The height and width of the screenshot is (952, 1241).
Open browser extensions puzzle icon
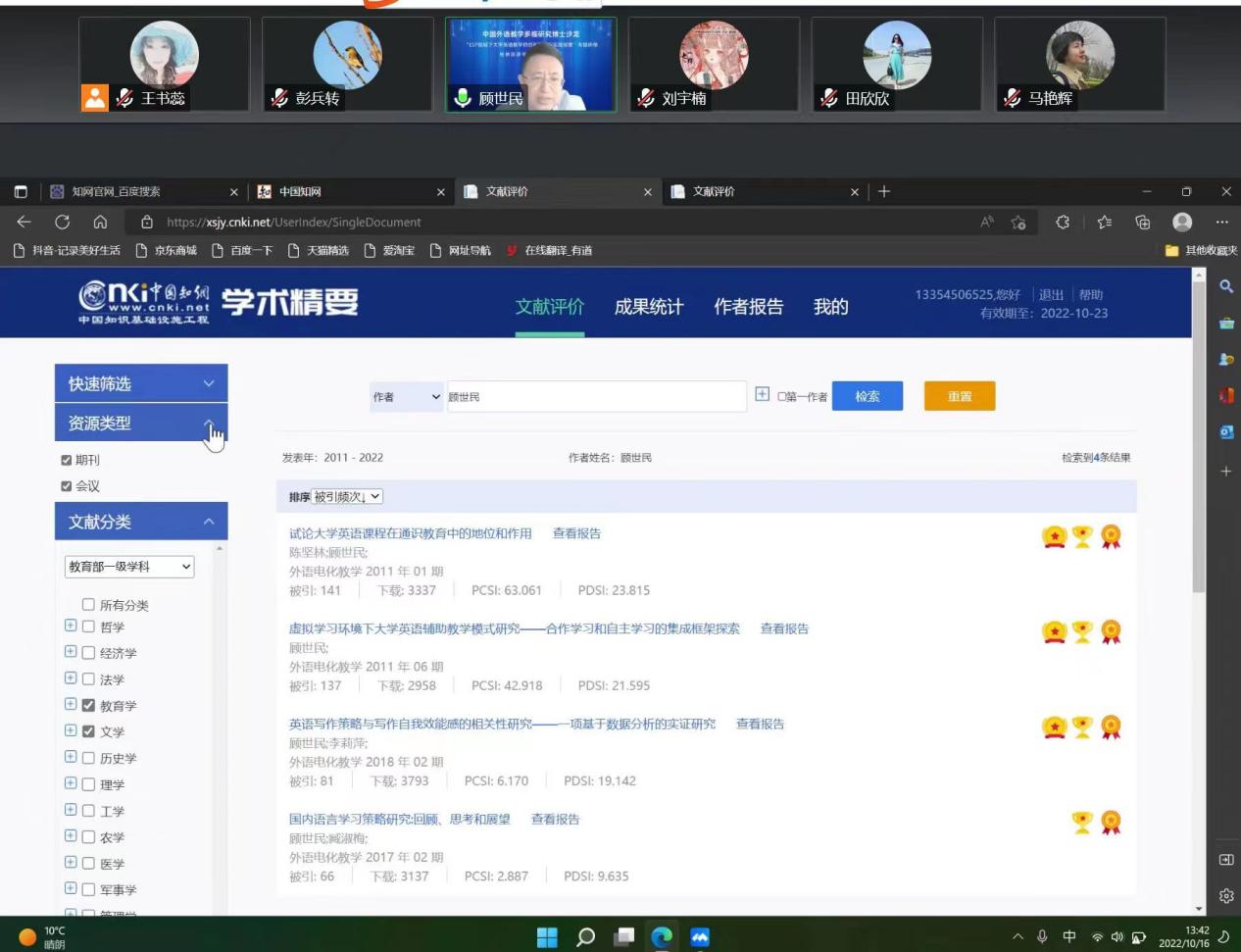point(1063,223)
